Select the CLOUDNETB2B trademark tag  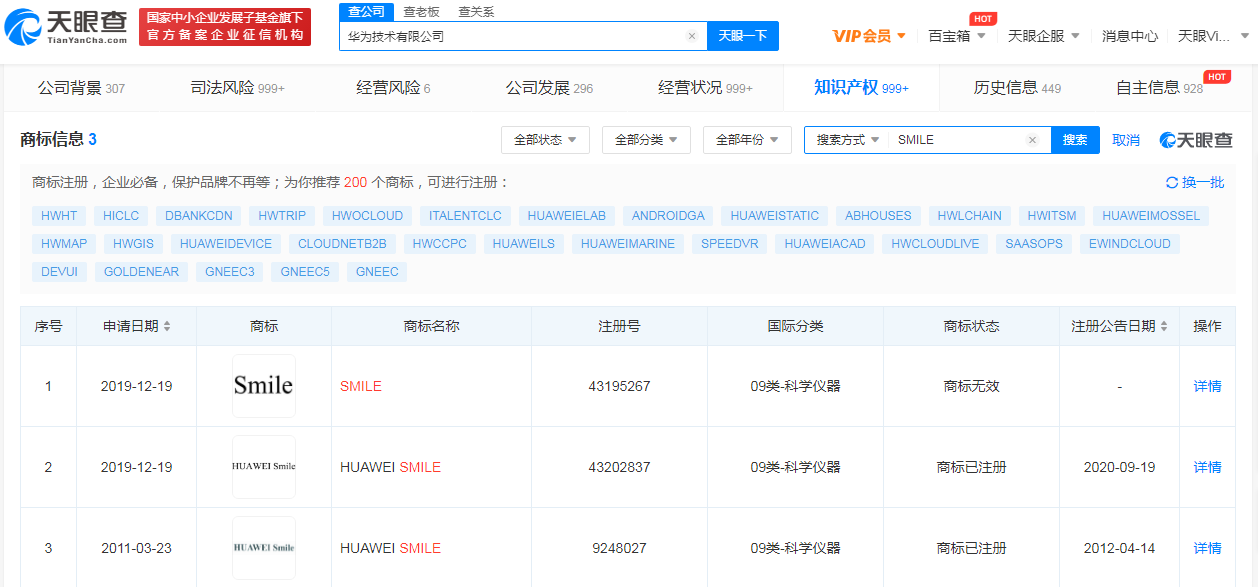[342, 243]
